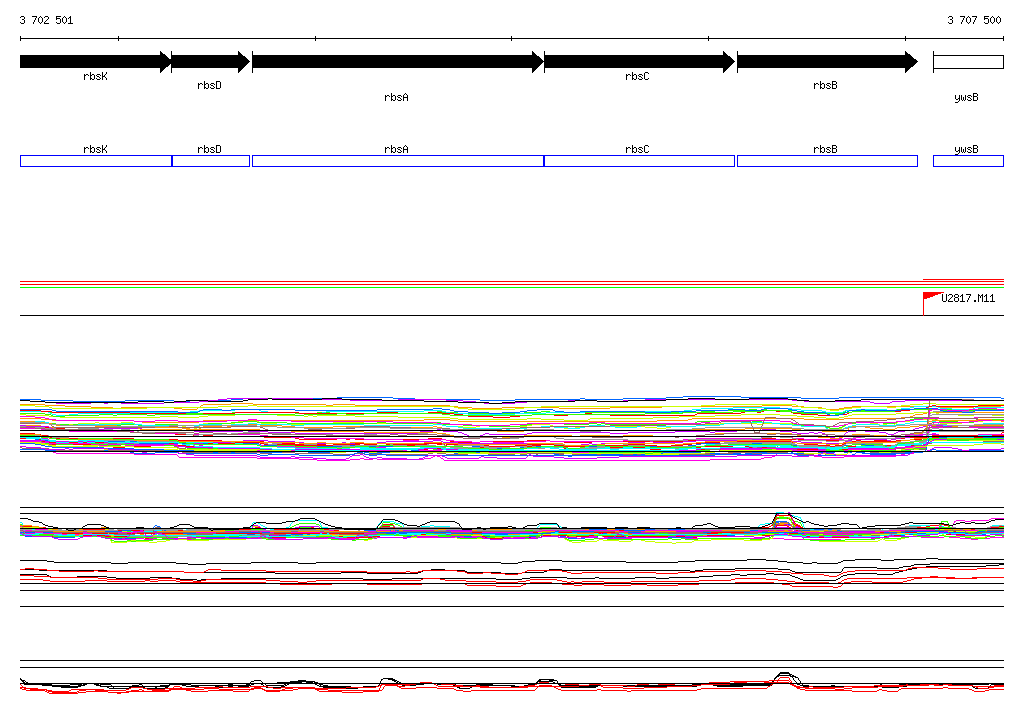Image resolution: width=1024 pixels, height=714 pixels.
Task: Click the black rbsB gene arrow
Action: [826, 62]
